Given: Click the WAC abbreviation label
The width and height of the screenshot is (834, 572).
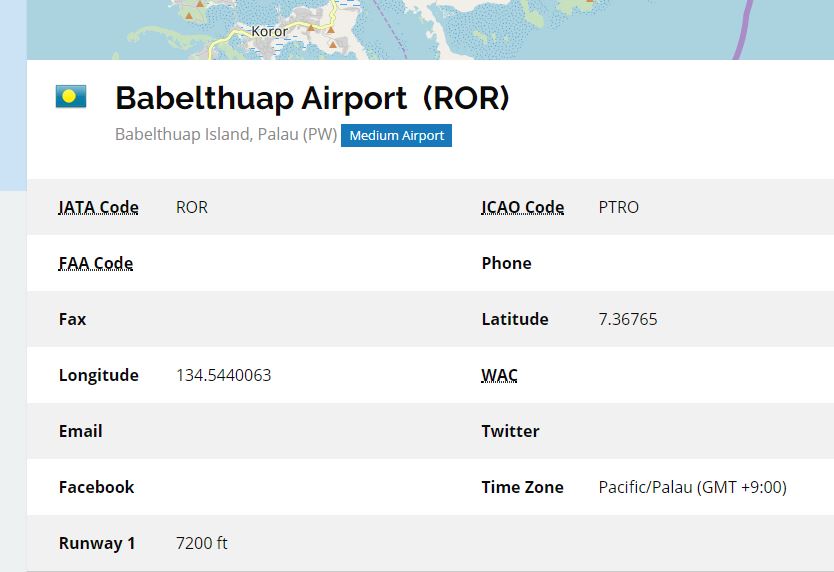Looking at the screenshot, I should 499,375.
